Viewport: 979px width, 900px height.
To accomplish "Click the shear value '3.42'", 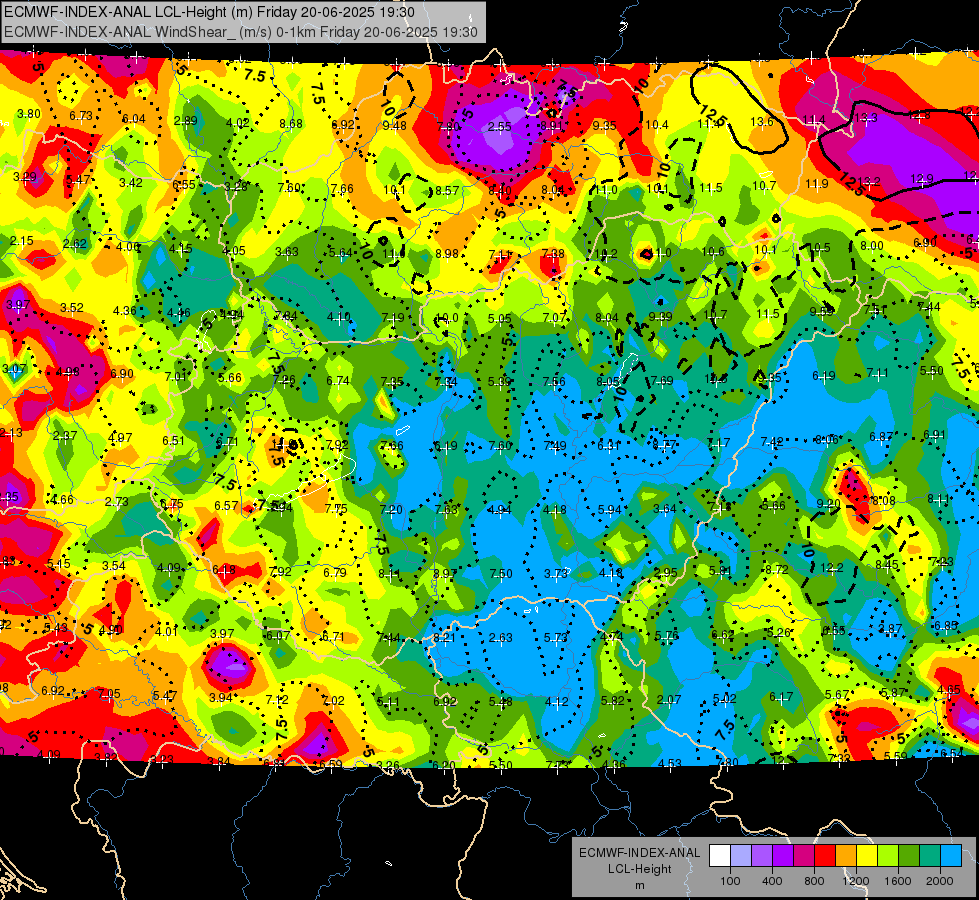I will coord(130,183).
